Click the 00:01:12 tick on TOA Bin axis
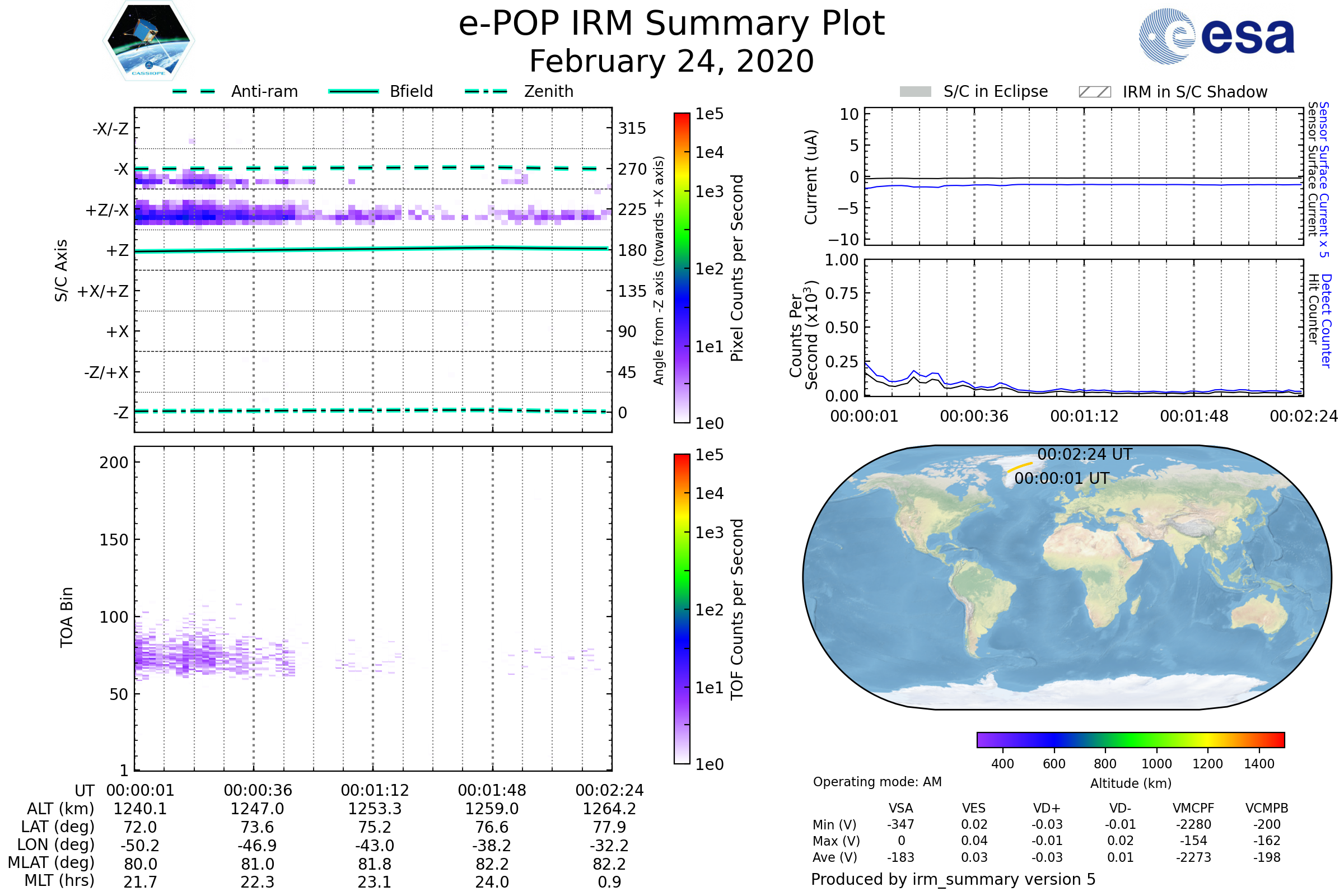Viewport: 1344px width, 896px height. tap(375, 790)
